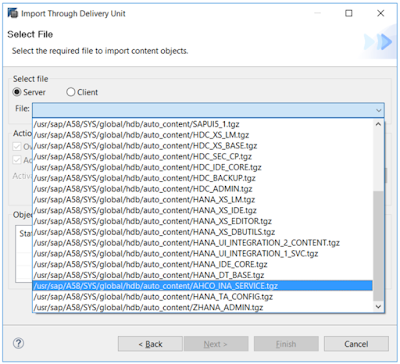Choose HANA_XS_EDITOR.tgz file entry

tap(203, 221)
